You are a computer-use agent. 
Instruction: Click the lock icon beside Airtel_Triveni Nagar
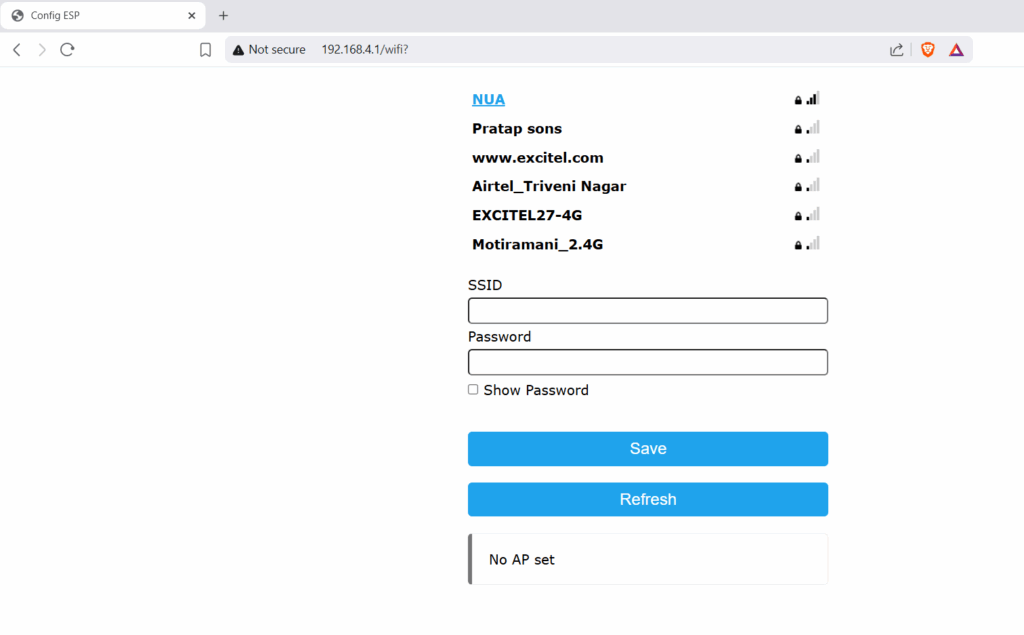point(797,187)
